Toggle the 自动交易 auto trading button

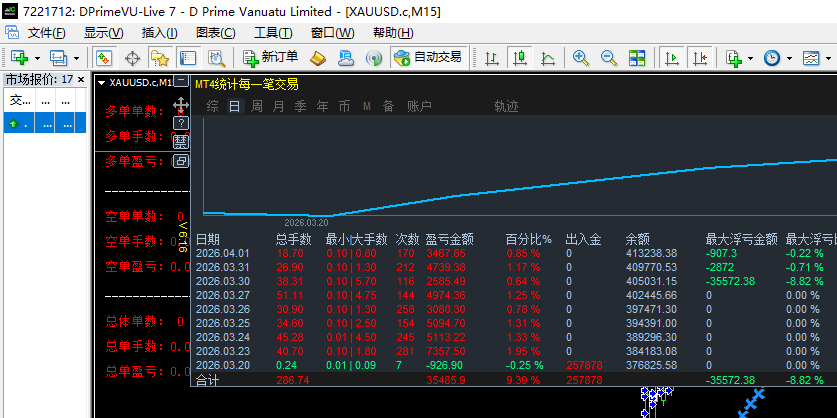click(x=429, y=57)
